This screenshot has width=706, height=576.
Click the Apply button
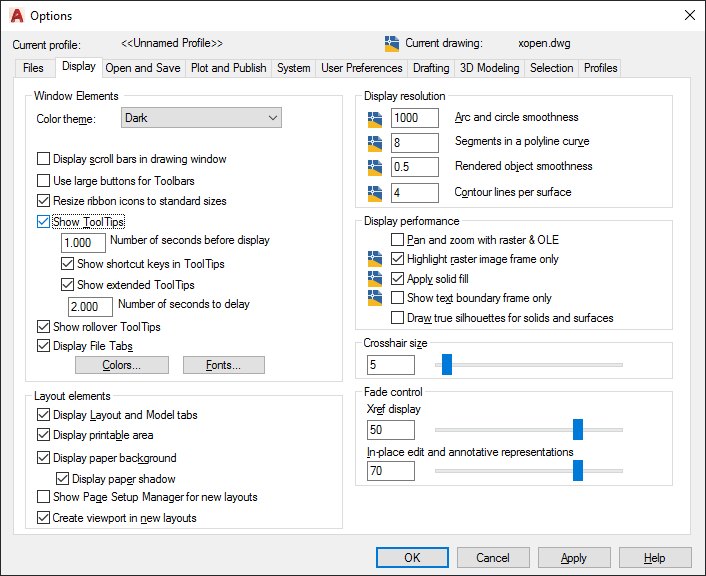[x=574, y=558]
